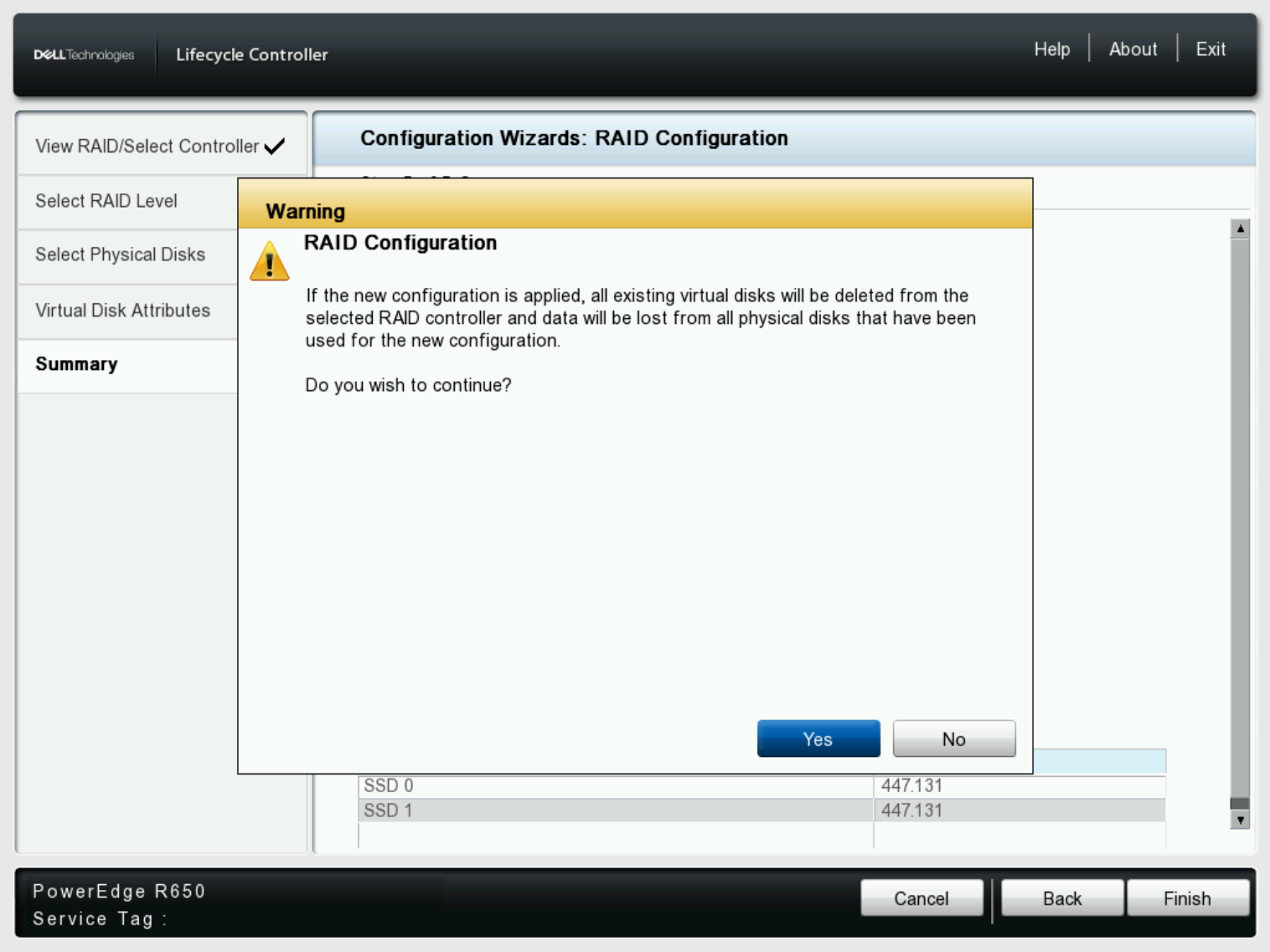The height and width of the screenshot is (952, 1270).
Task: Select the Summary step in the sidebar
Action: (x=75, y=364)
